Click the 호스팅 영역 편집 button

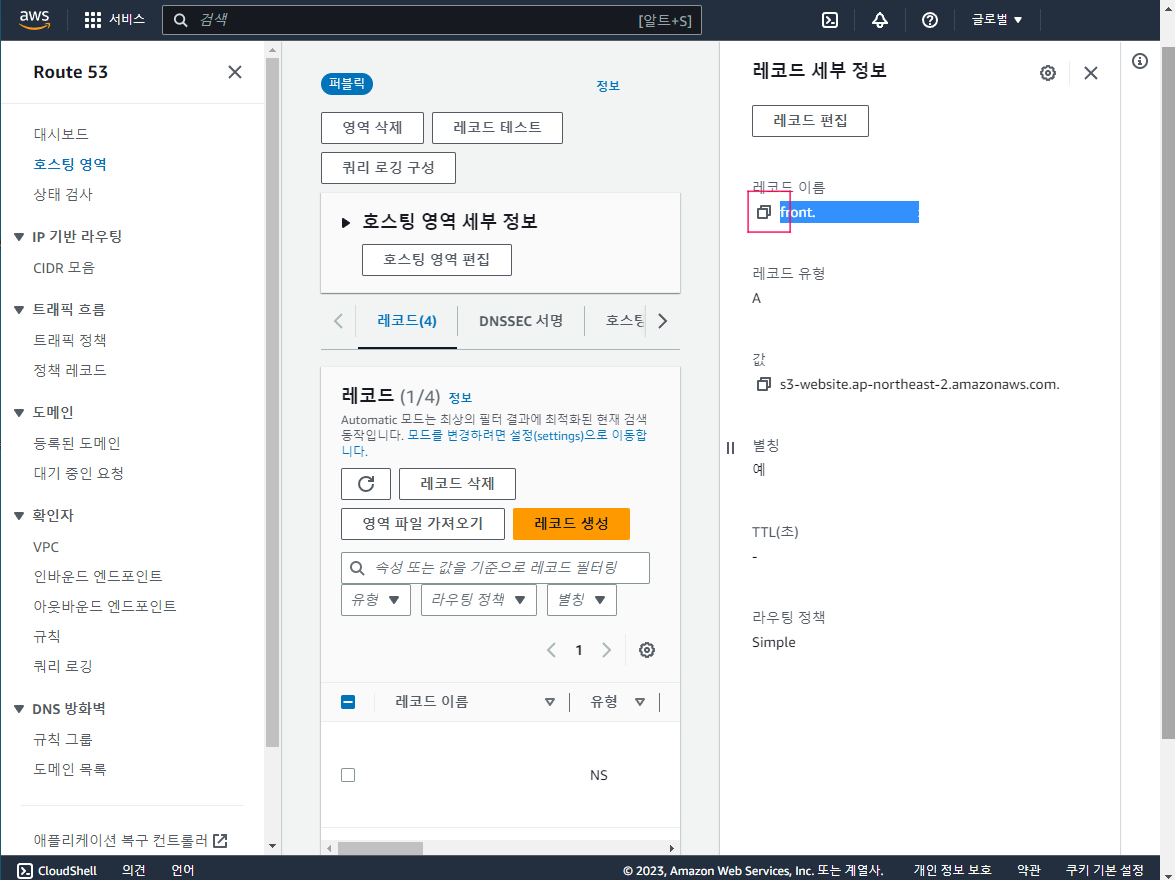tap(437, 259)
